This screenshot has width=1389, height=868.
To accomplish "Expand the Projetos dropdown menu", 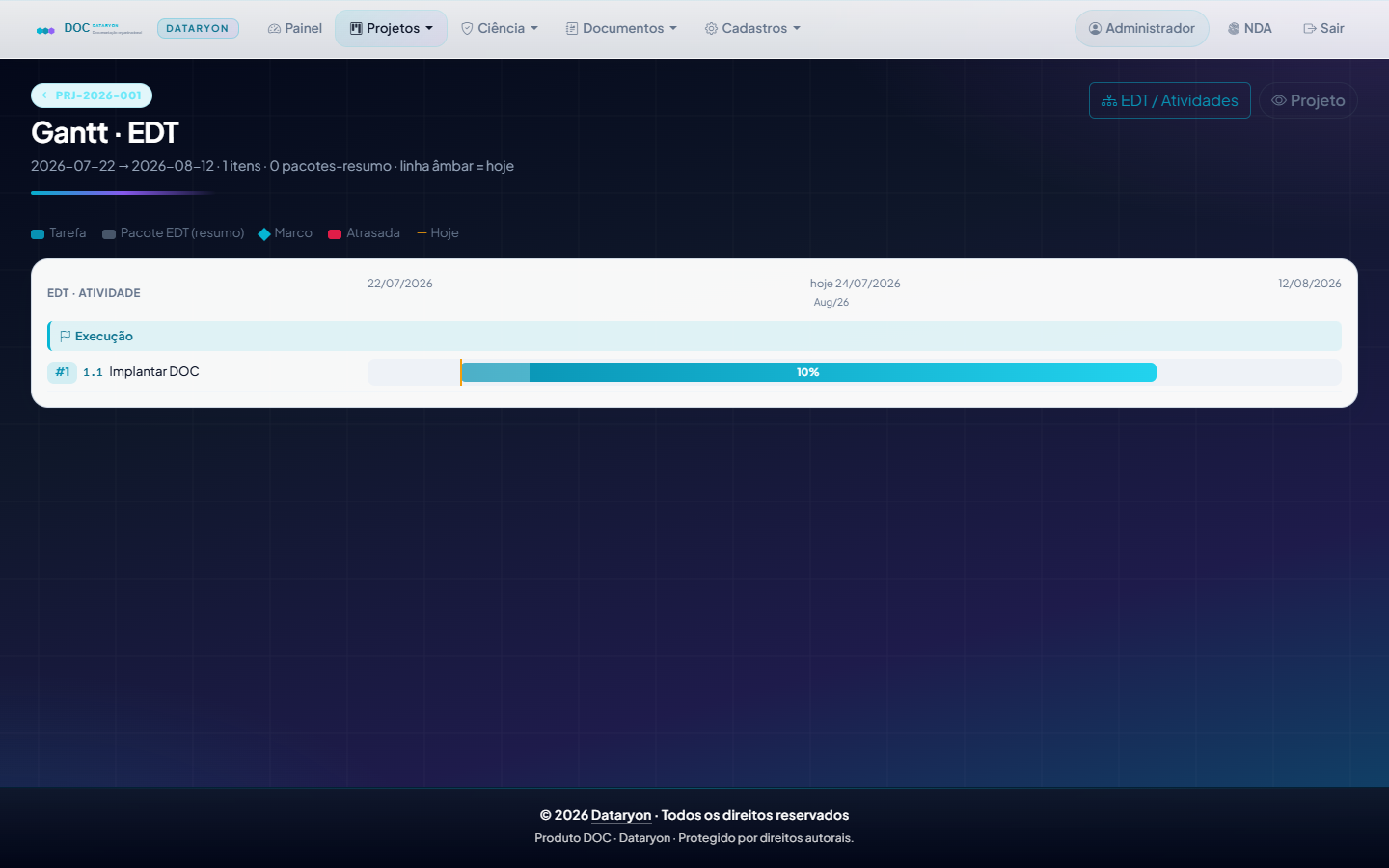I will pyautogui.click(x=391, y=29).
